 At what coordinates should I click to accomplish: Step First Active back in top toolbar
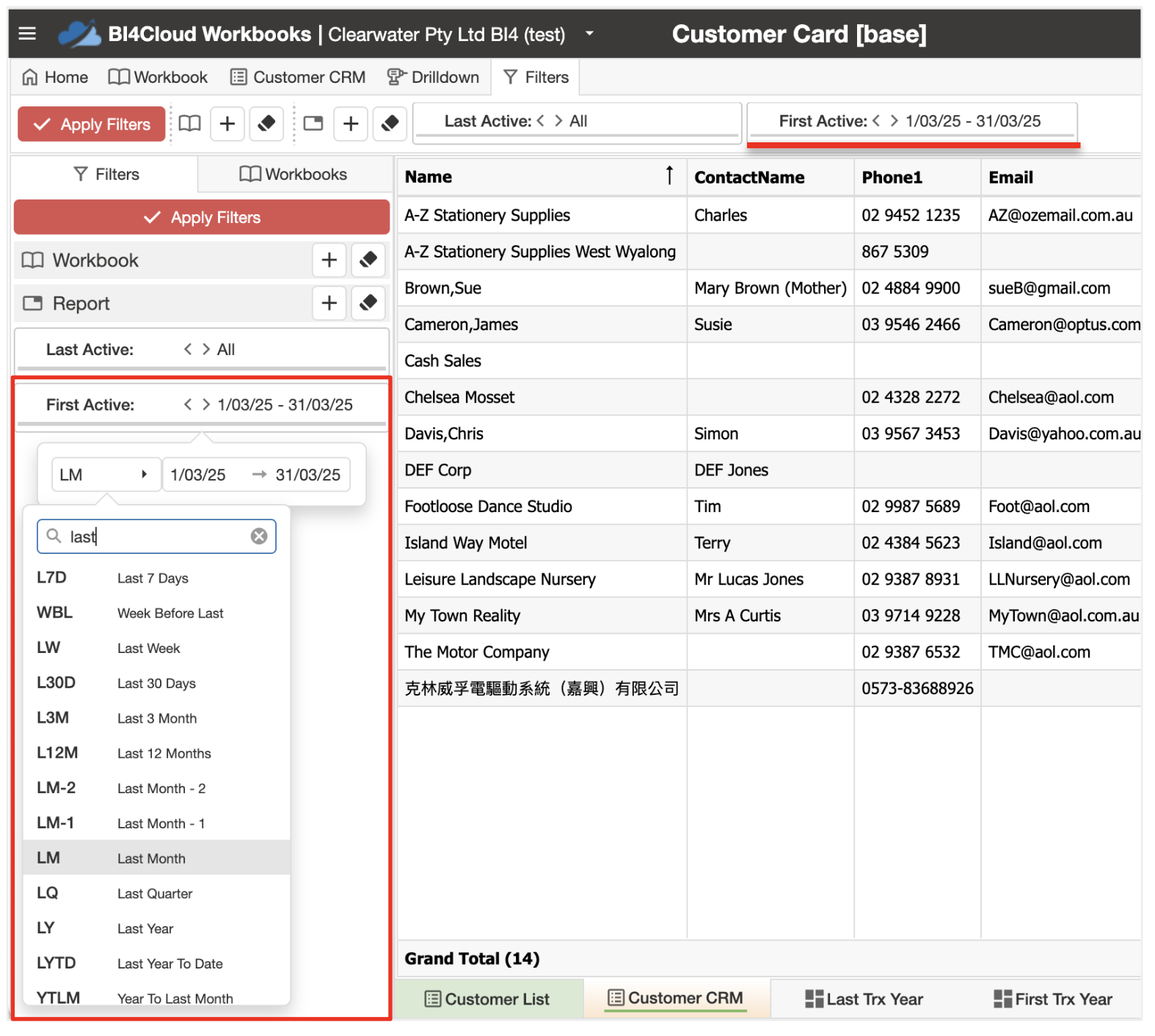[876, 120]
